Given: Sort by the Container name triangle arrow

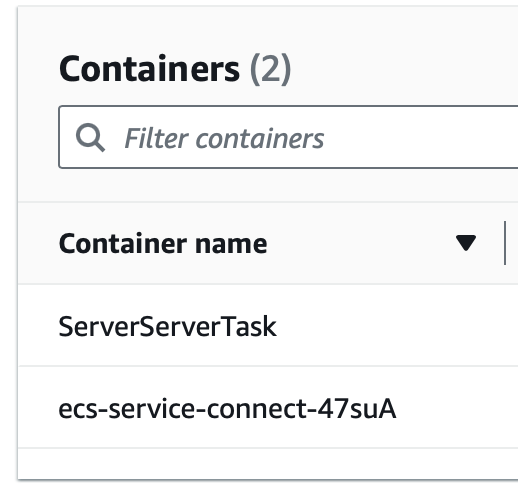Looking at the screenshot, I should pyautogui.click(x=466, y=243).
